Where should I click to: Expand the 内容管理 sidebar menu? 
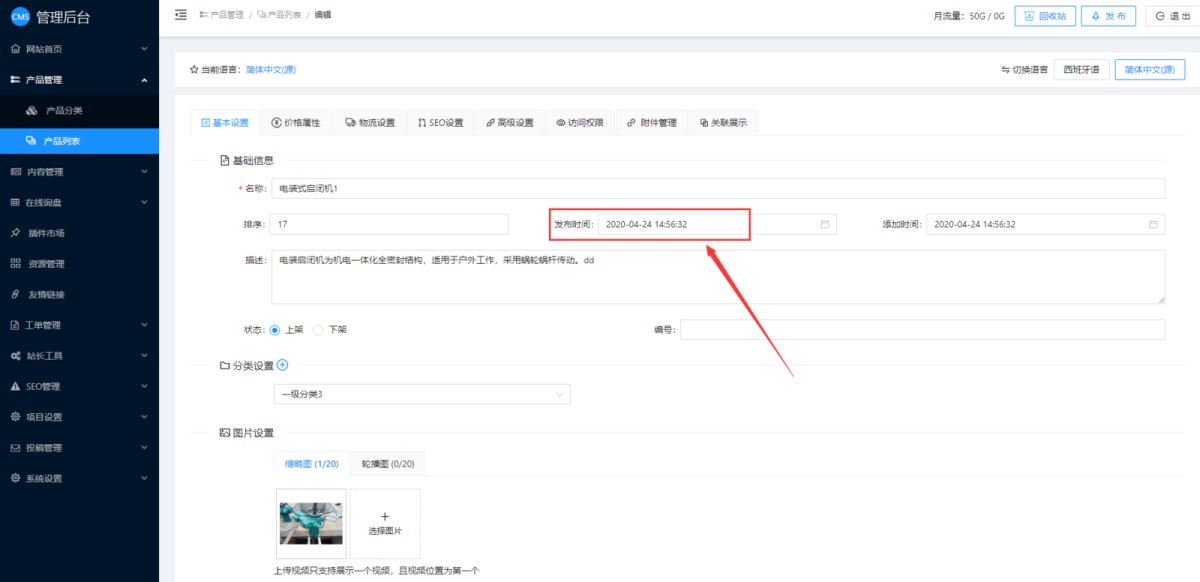[x=79, y=172]
